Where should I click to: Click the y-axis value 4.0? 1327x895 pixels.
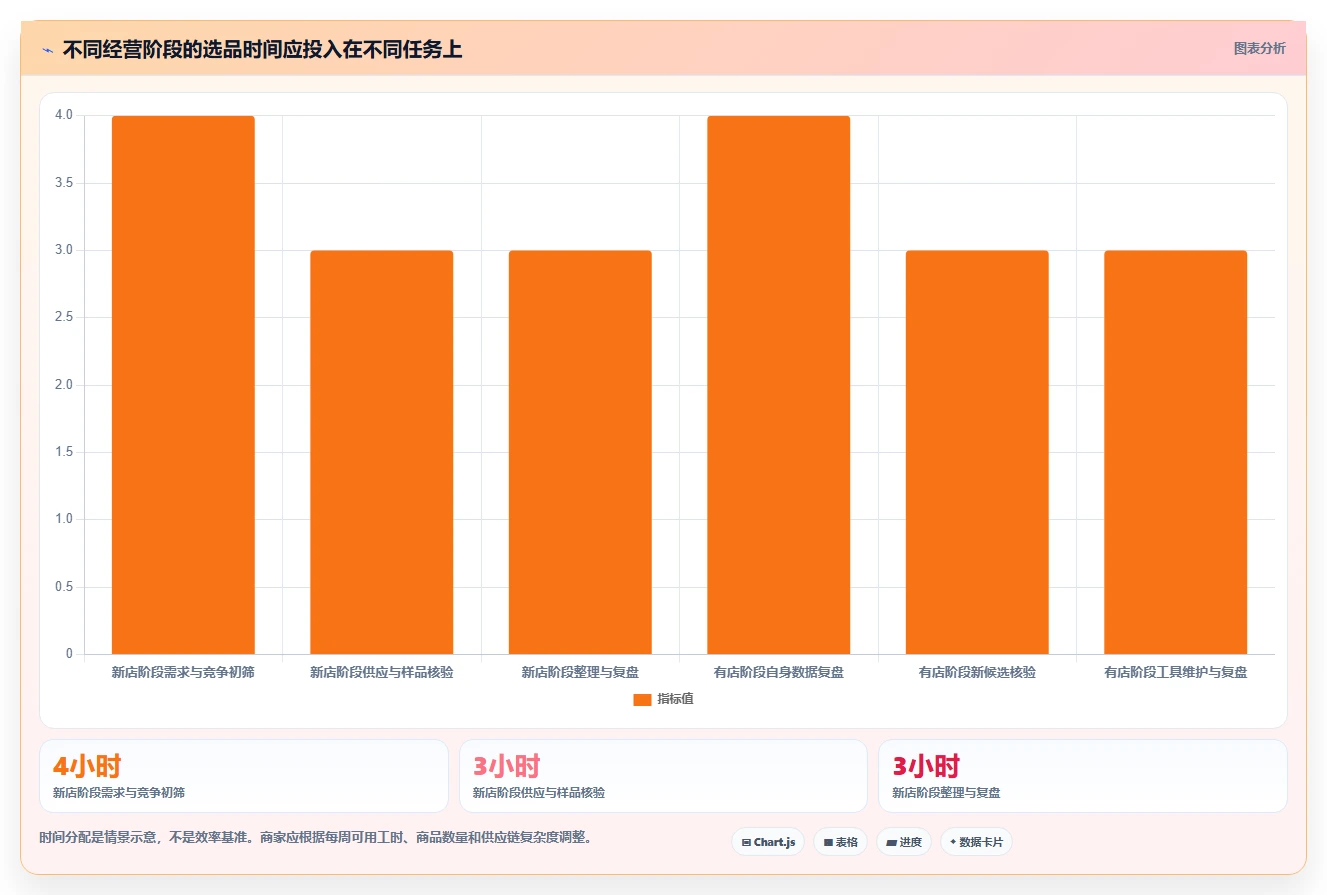coord(64,115)
